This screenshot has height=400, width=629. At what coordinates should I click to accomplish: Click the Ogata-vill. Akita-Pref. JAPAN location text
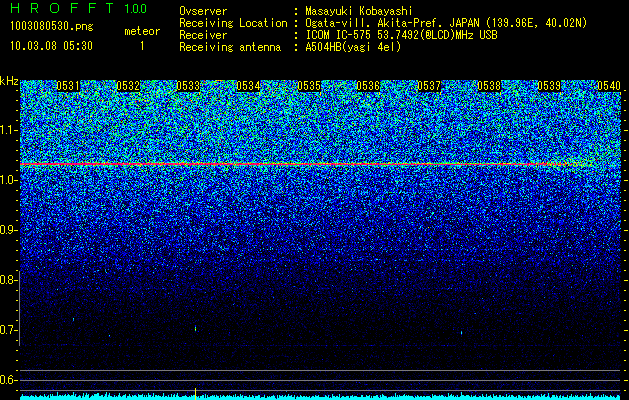click(446, 23)
